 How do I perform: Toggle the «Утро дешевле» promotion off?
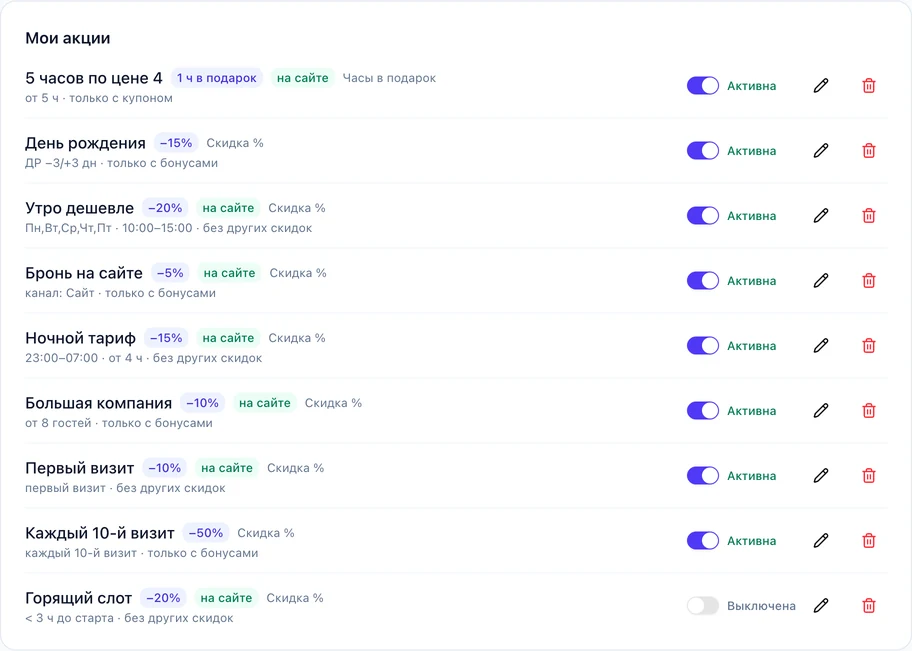pos(703,216)
